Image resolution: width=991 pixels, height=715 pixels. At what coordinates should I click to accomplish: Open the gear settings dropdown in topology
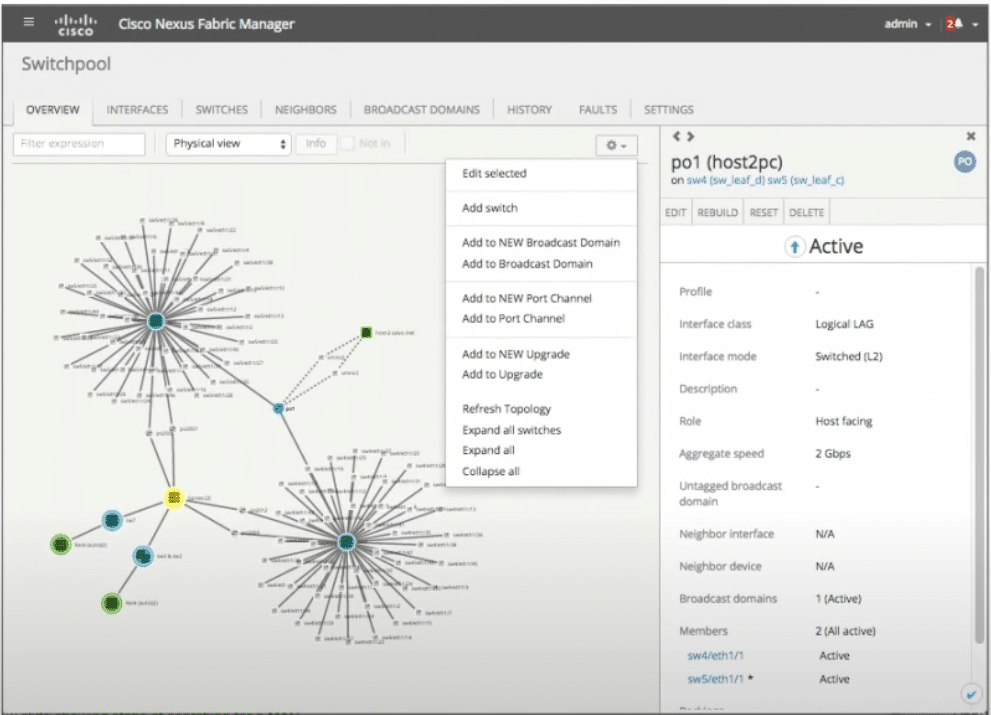[x=616, y=145]
